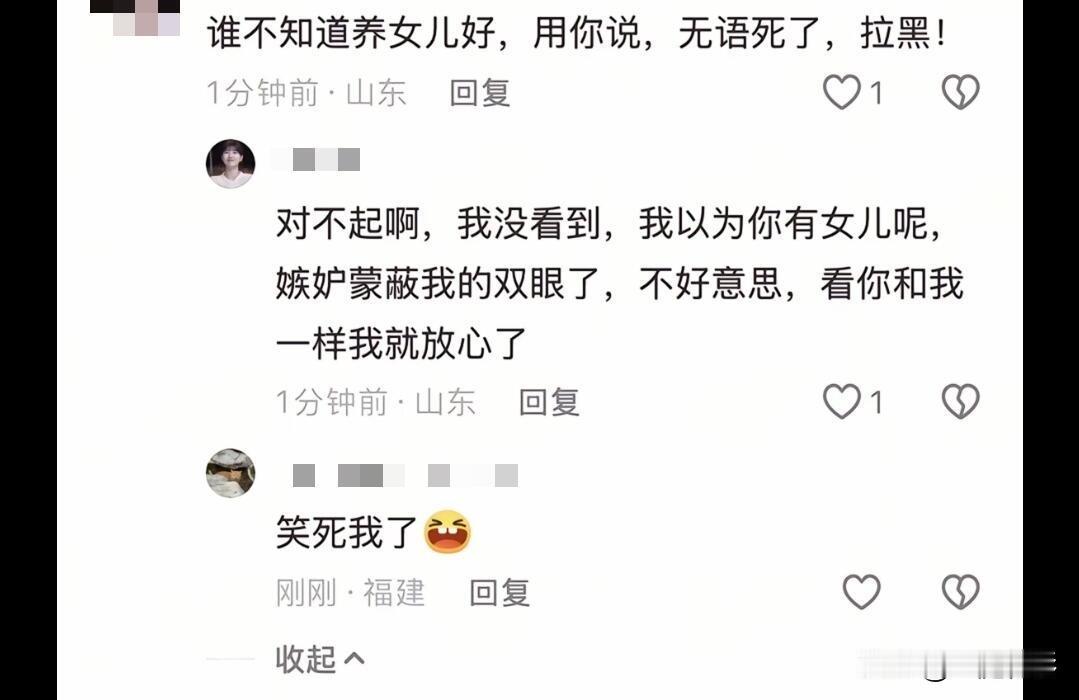Reply to the top 山东 comment about 拉黑
The image size is (1079, 700).
(x=480, y=93)
